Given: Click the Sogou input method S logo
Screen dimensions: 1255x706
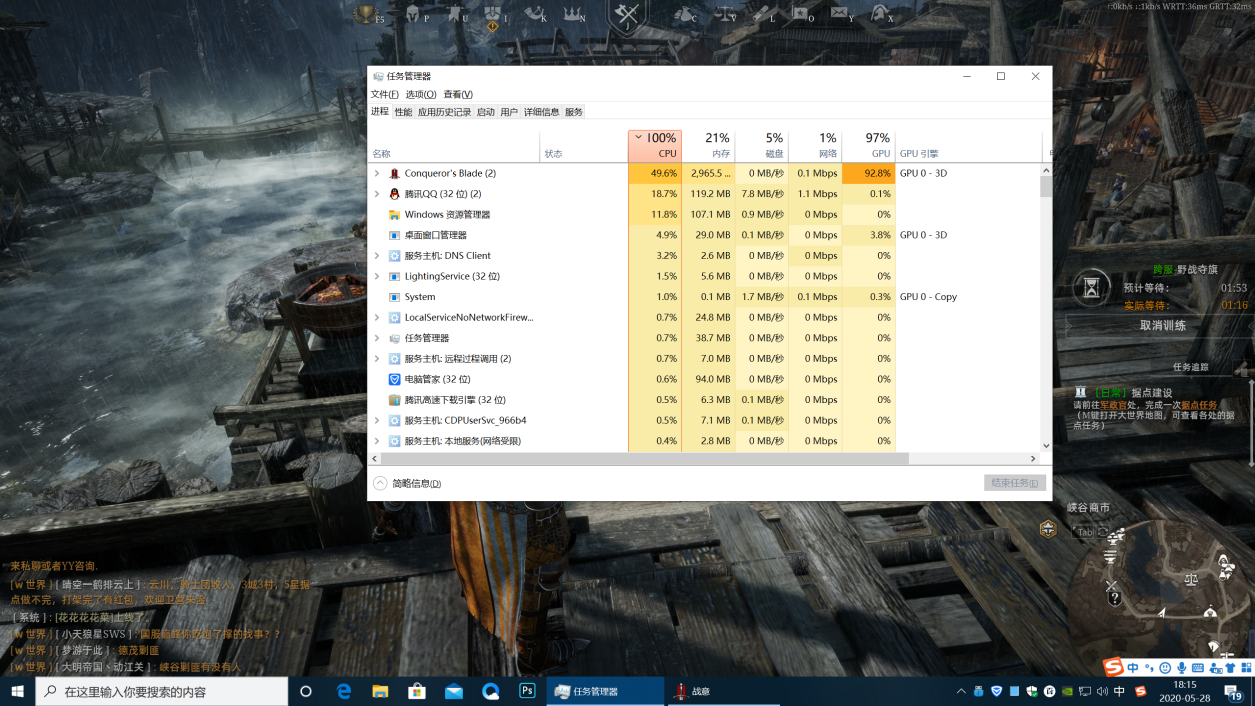Looking at the screenshot, I should click(x=1113, y=667).
